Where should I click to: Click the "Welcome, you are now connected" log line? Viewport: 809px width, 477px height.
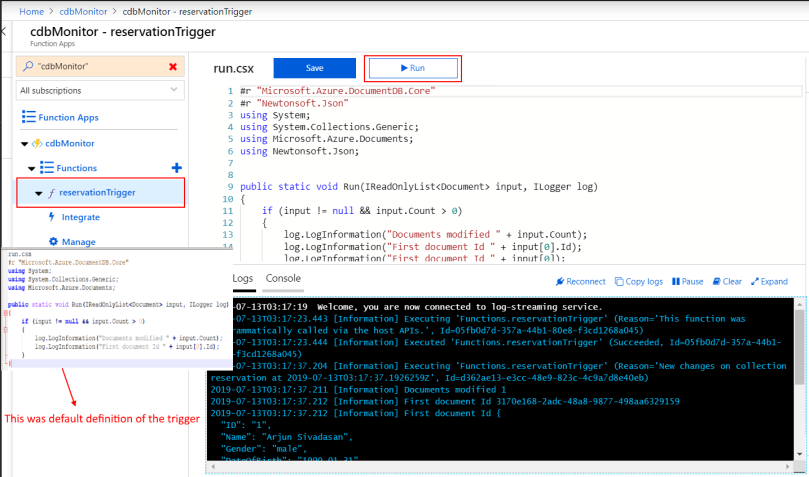coord(417,307)
